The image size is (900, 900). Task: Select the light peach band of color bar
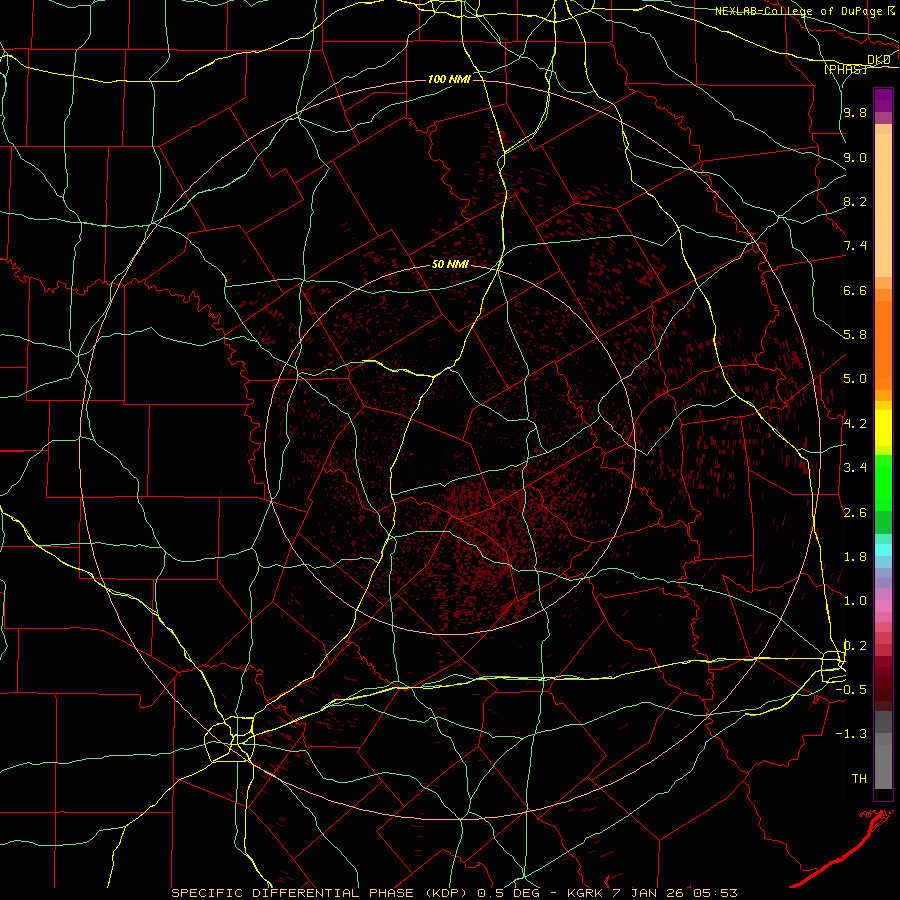883,206
